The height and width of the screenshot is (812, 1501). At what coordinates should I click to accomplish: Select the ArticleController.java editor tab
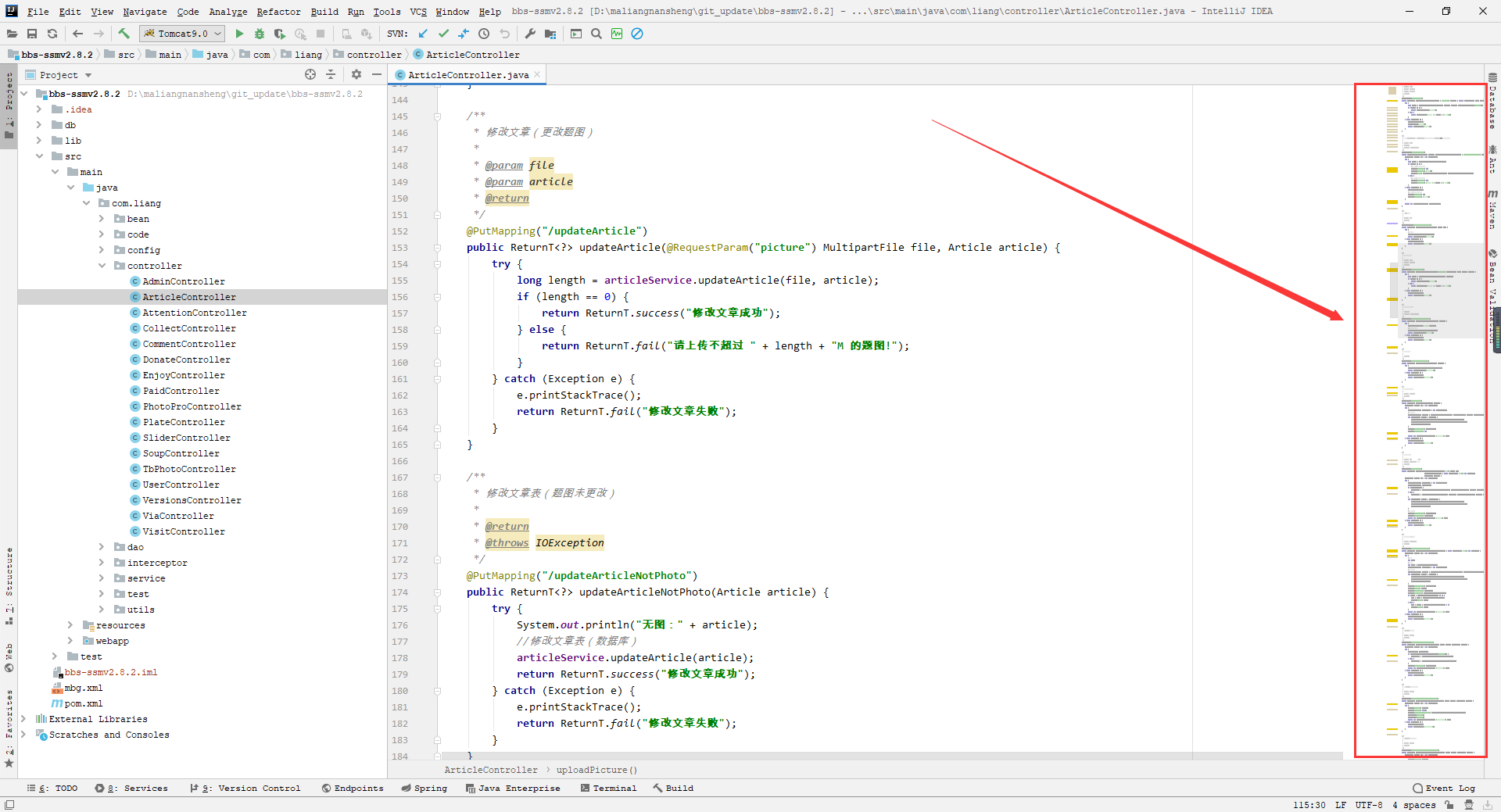click(x=467, y=75)
